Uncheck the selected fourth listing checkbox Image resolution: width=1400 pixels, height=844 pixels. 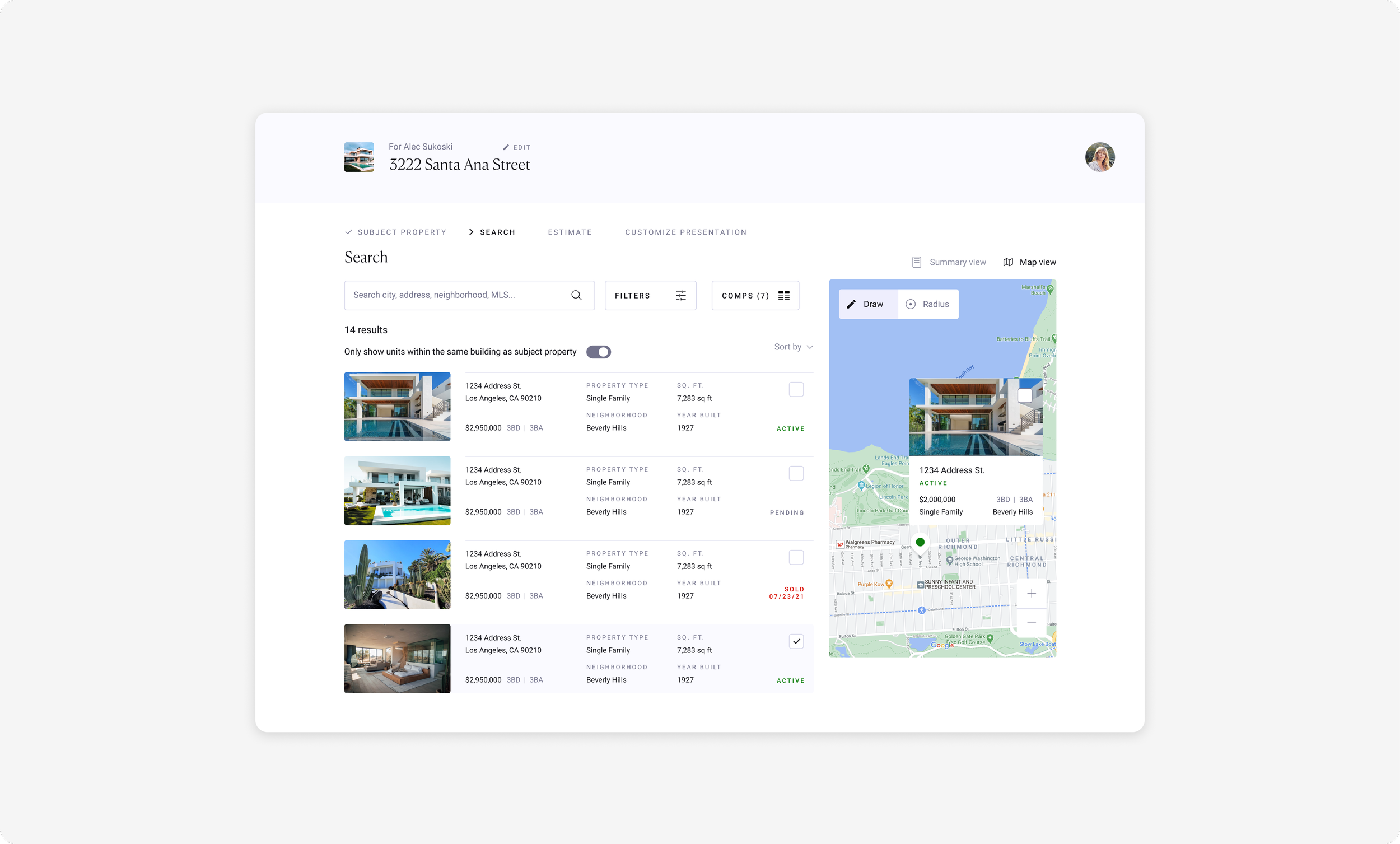coord(796,641)
